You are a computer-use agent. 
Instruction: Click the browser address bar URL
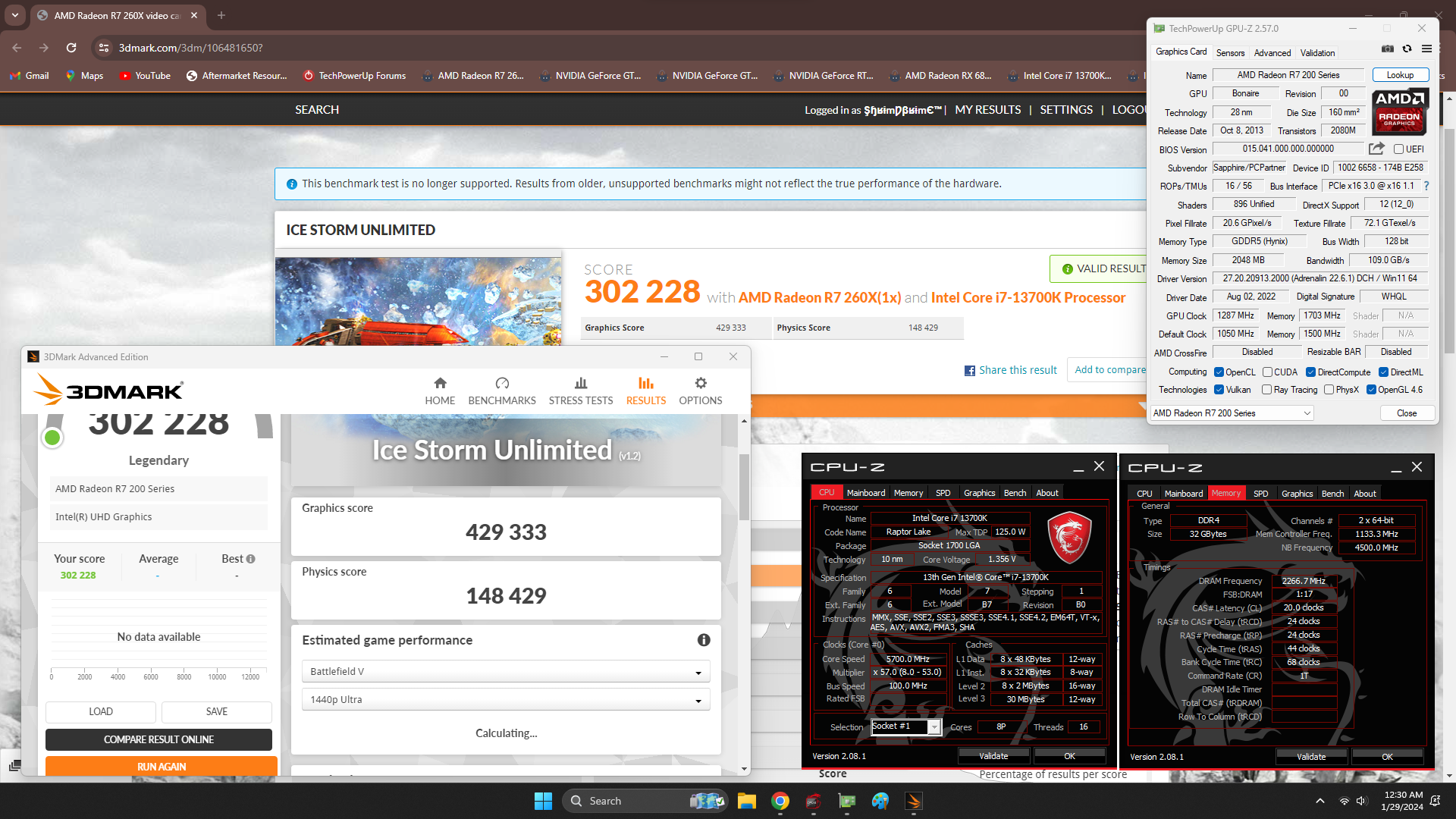coord(190,48)
